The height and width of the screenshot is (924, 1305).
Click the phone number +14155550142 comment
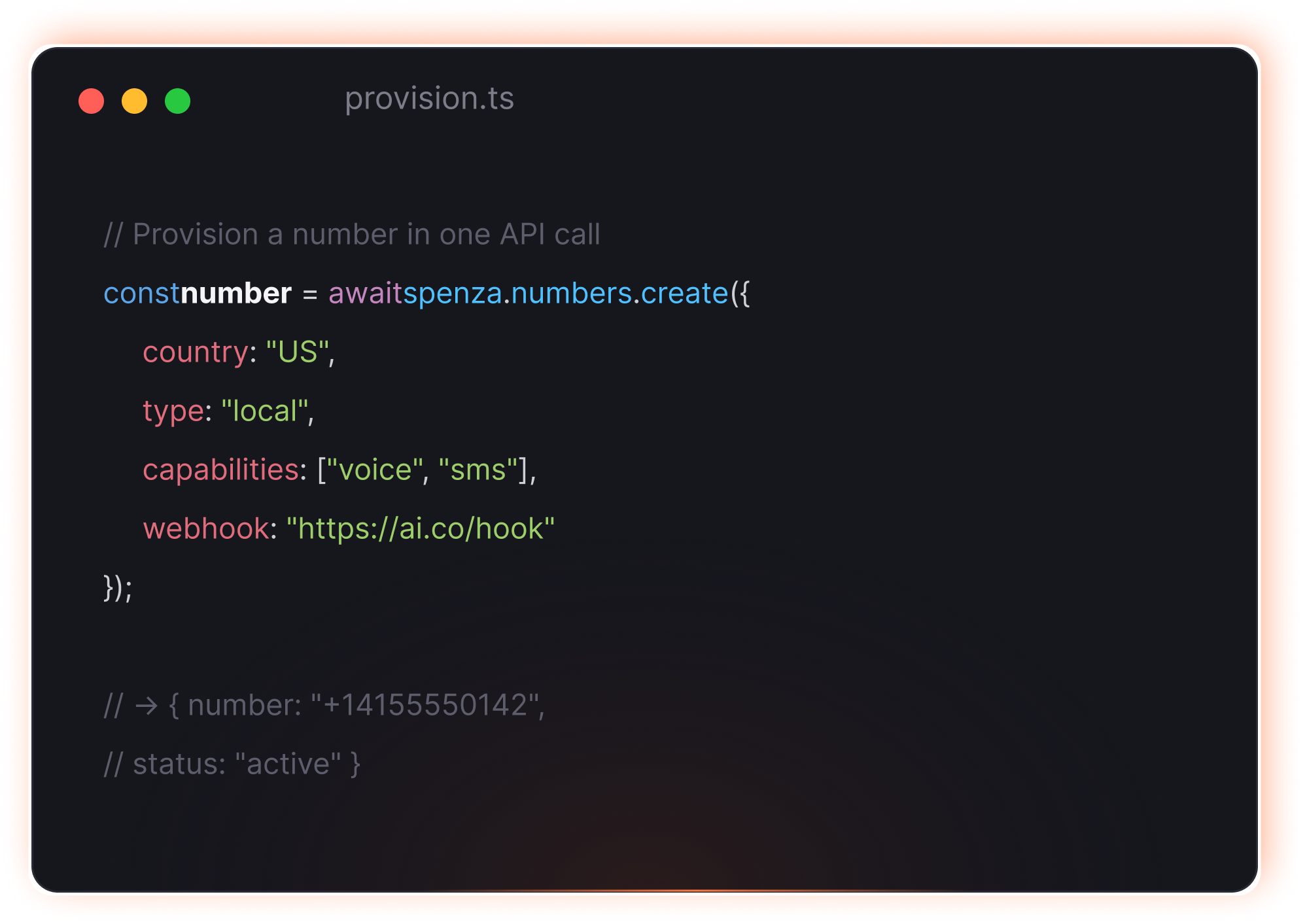pyautogui.click(x=425, y=705)
